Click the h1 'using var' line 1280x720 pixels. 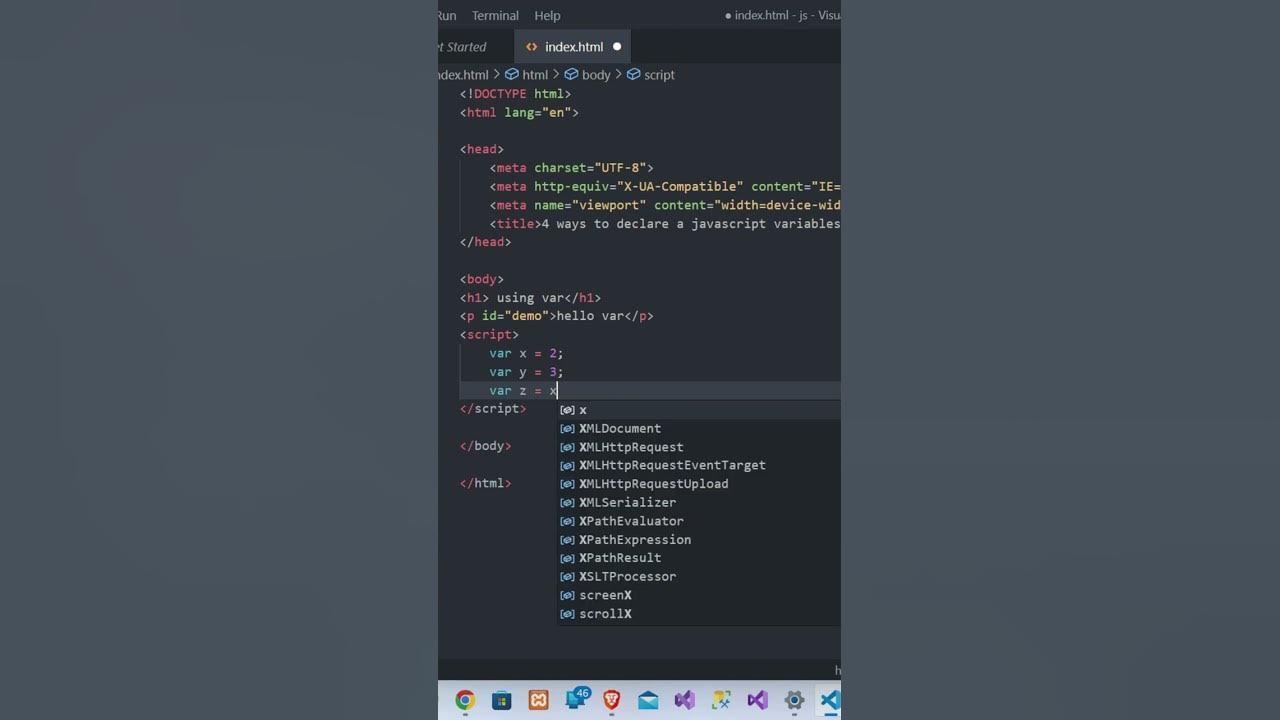click(x=530, y=298)
